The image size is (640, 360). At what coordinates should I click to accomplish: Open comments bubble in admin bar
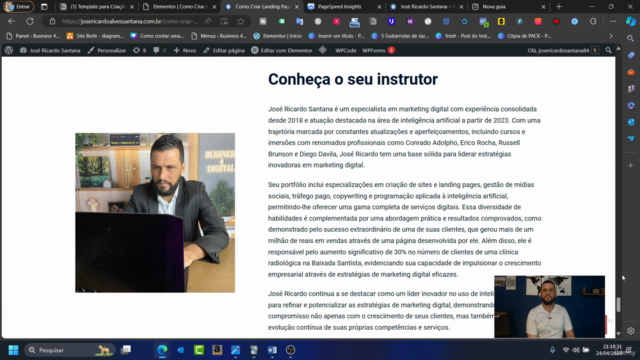(x=159, y=50)
